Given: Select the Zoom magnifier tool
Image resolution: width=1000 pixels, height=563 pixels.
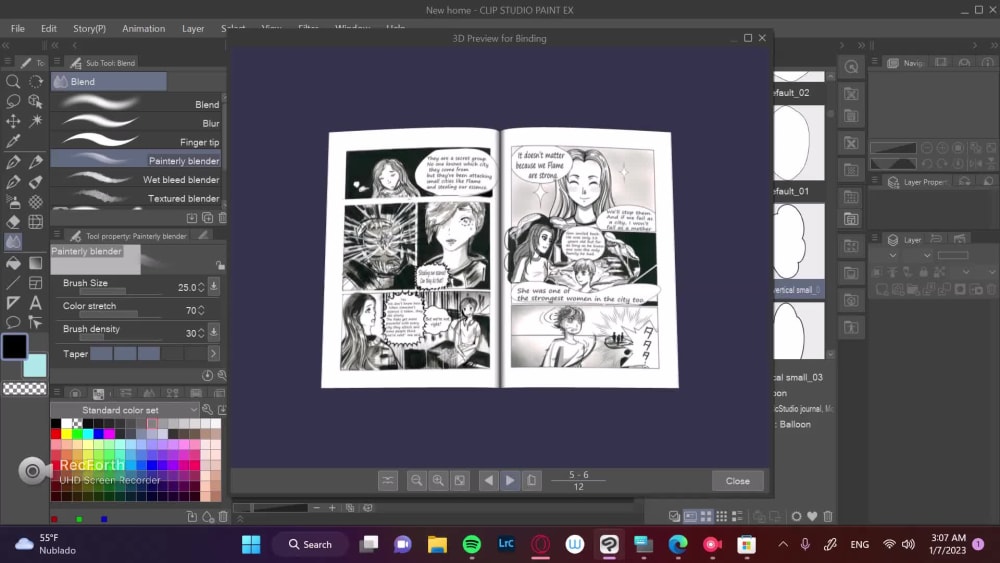Looking at the screenshot, I should click(x=13, y=82).
